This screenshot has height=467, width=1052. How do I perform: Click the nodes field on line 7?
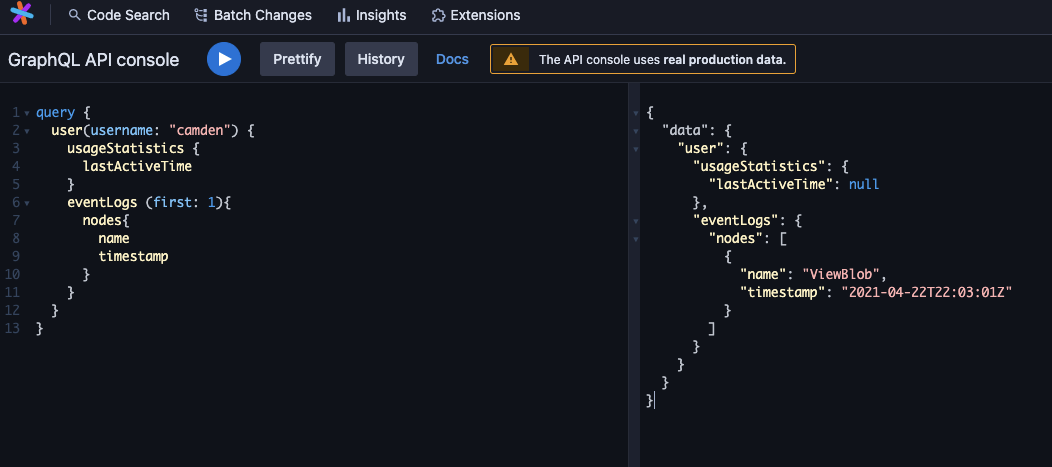click(102, 220)
